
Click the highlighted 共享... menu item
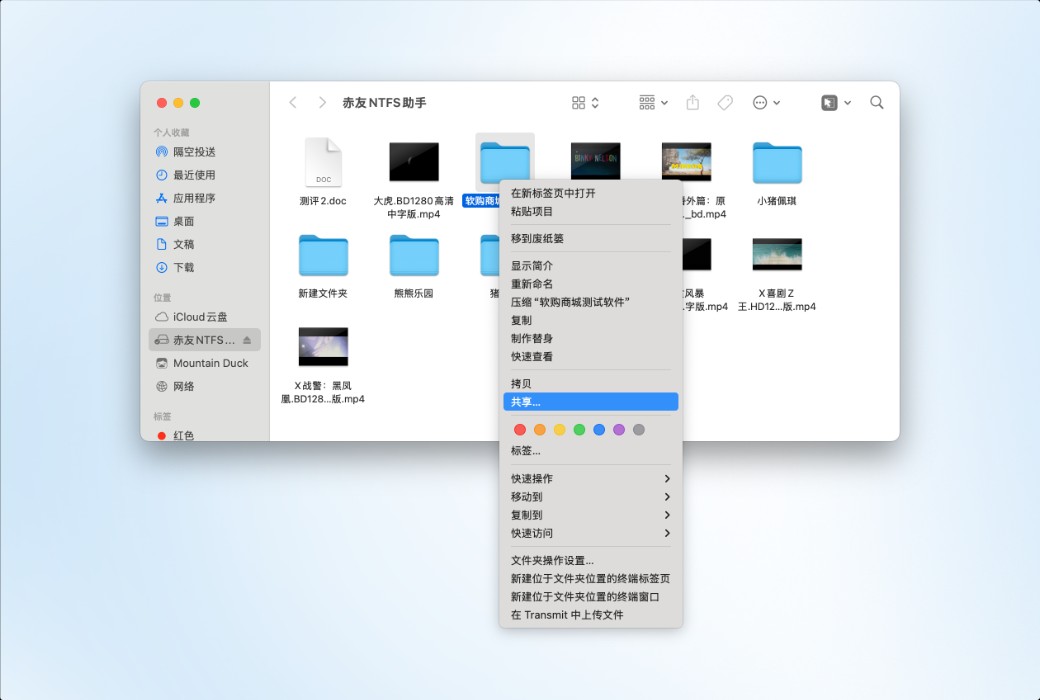pos(590,401)
